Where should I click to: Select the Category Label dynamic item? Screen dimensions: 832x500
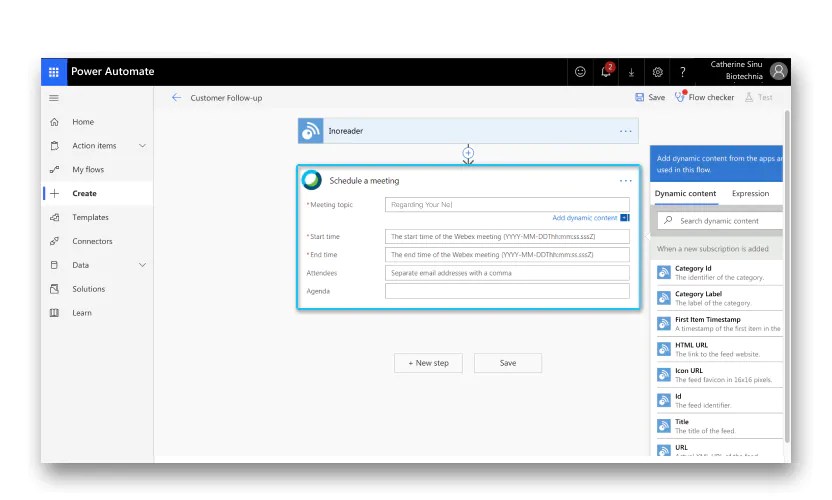pyautogui.click(x=720, y=298)
